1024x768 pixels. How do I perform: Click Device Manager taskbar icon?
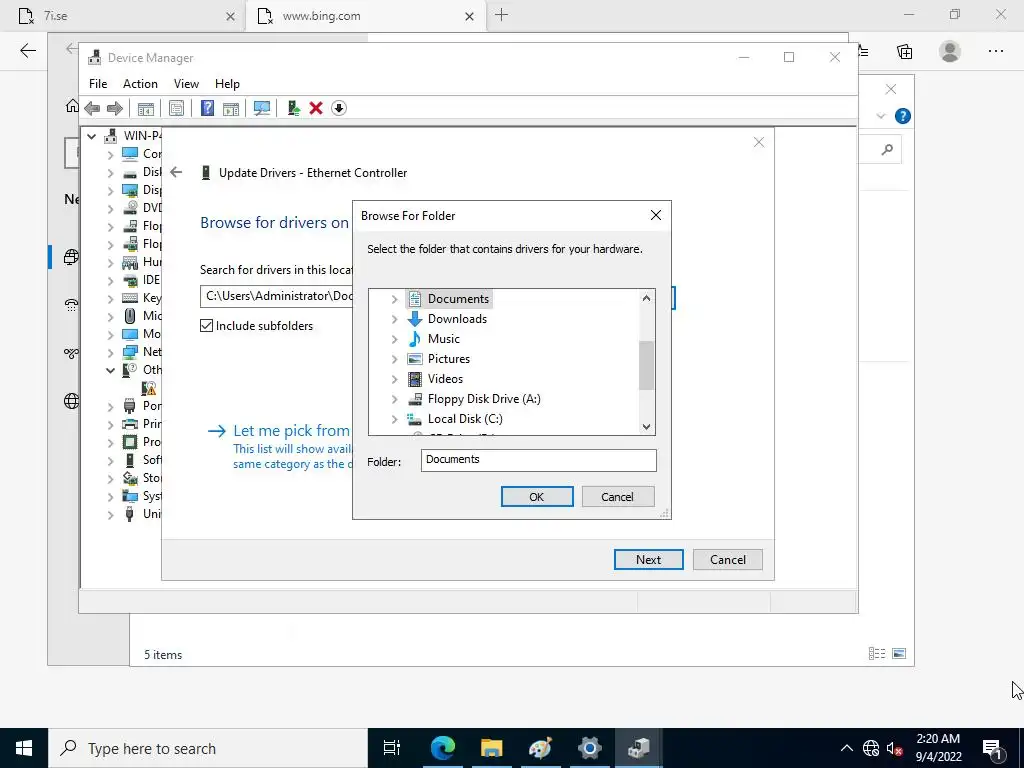click(x=638, y=748)
